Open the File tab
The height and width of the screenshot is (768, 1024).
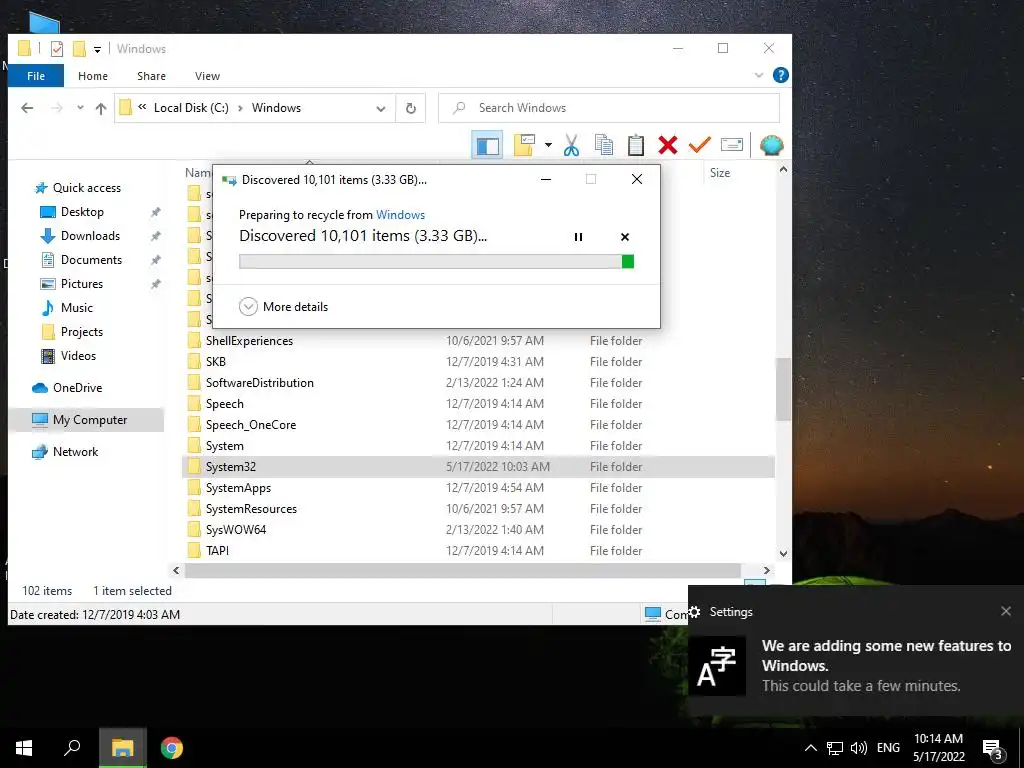click(x=36, y=76)
